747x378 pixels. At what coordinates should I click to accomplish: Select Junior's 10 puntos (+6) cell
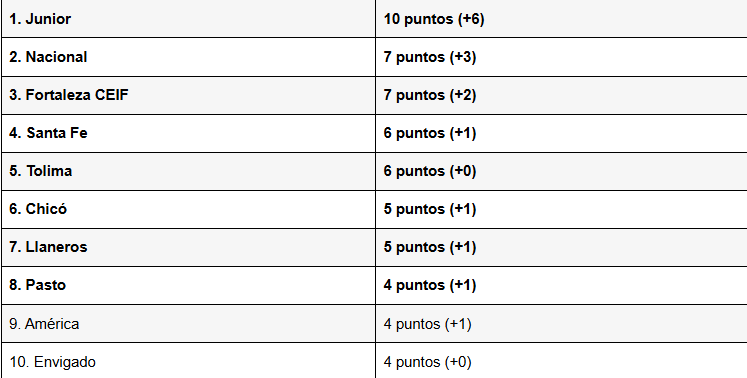(562, 19)
